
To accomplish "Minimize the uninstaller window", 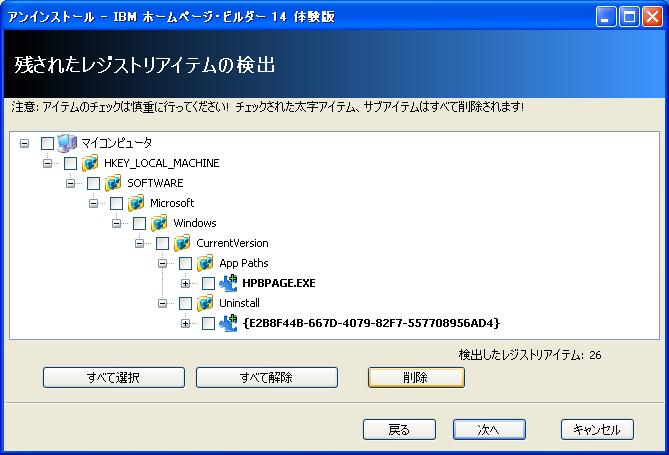I will click(x=606, y=17).
